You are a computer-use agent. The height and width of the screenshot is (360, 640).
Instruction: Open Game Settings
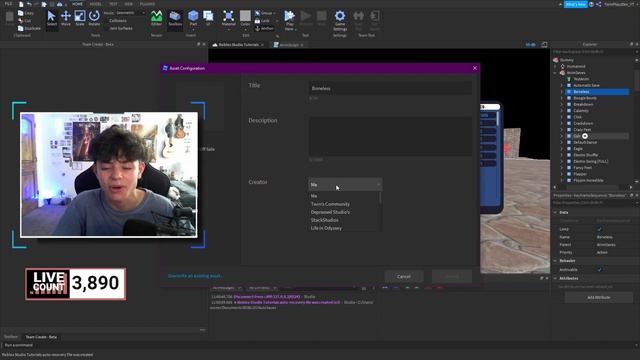tap(340, 20)
